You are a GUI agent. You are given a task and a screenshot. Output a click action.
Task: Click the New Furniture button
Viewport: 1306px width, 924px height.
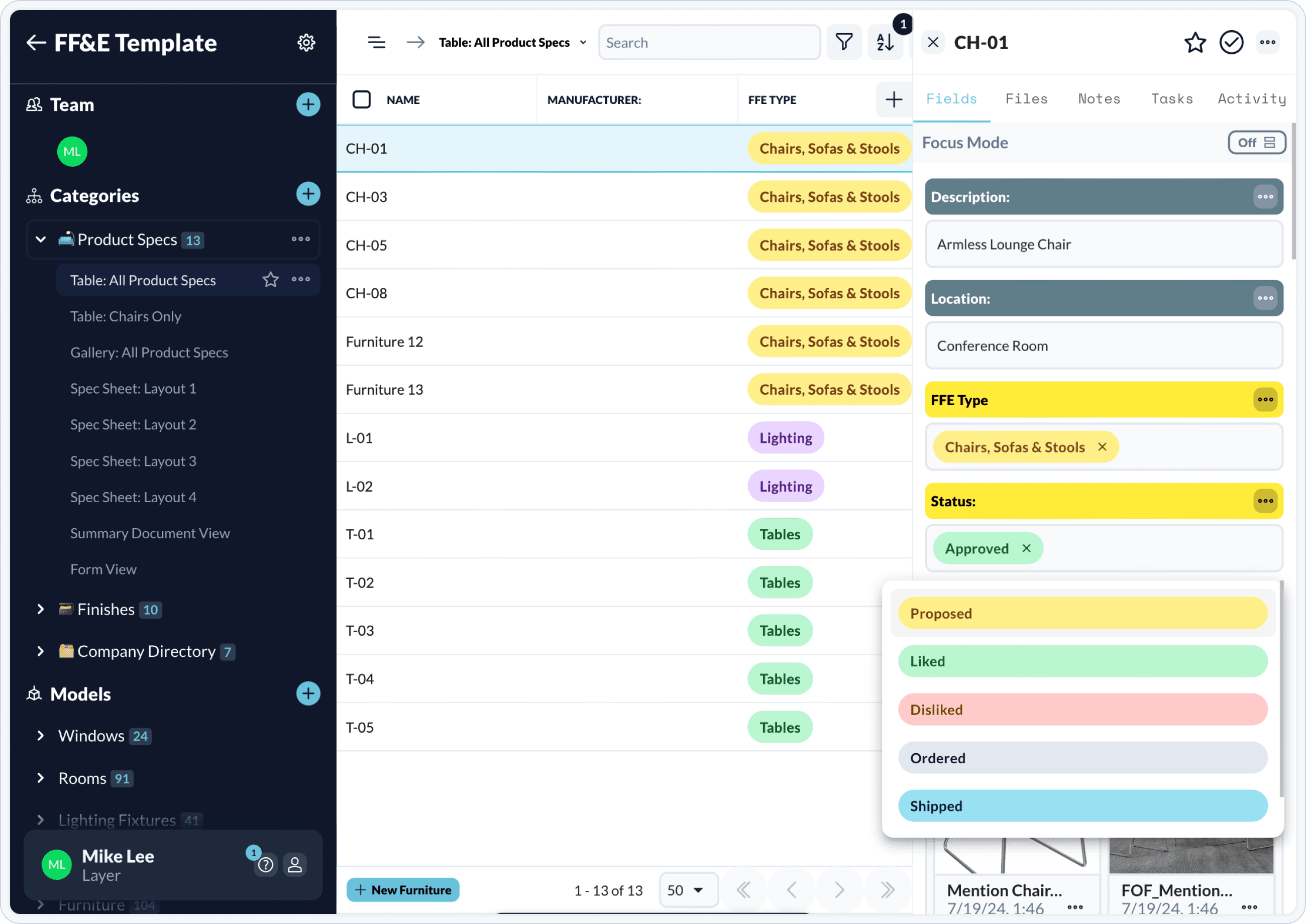click(403, 889)
